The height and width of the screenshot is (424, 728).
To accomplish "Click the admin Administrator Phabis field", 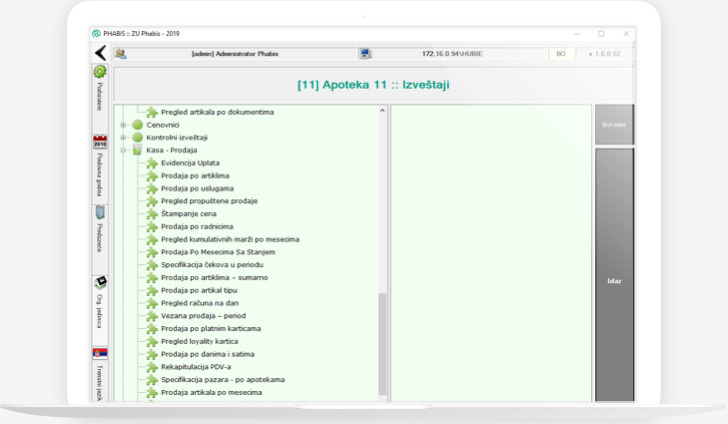I will [235, 54].
